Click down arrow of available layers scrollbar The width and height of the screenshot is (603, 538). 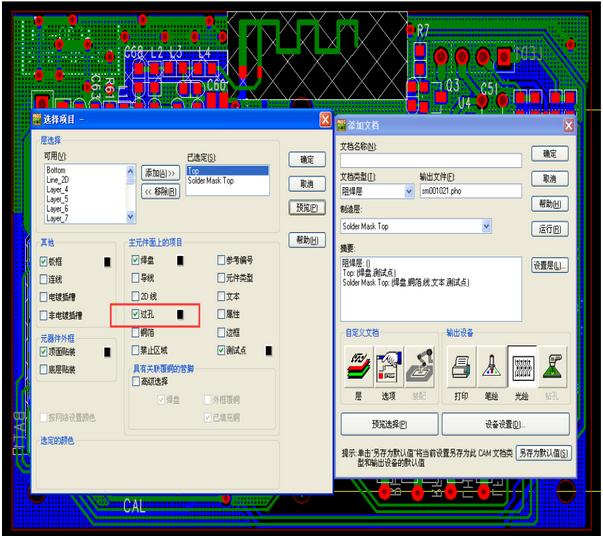(130, 216)
